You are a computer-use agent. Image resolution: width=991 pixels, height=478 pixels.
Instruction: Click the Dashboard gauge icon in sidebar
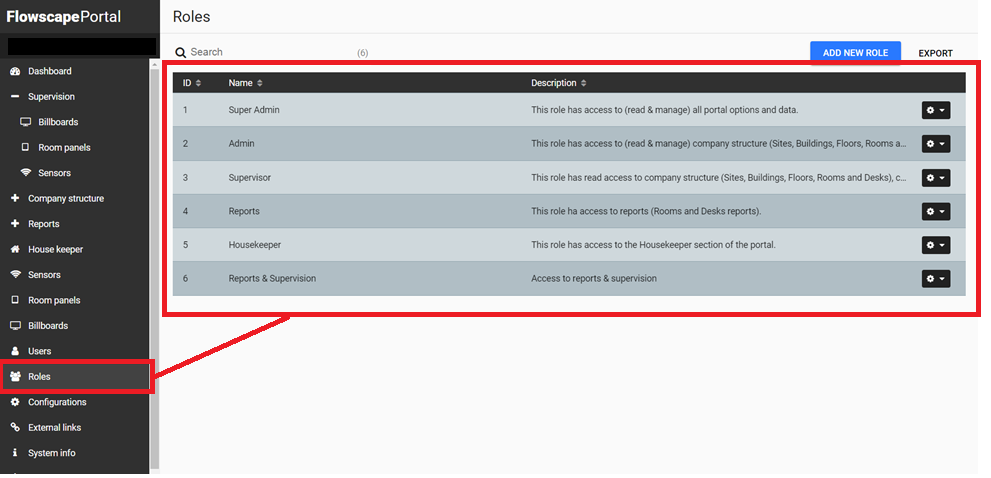click(x=16, y=71)
